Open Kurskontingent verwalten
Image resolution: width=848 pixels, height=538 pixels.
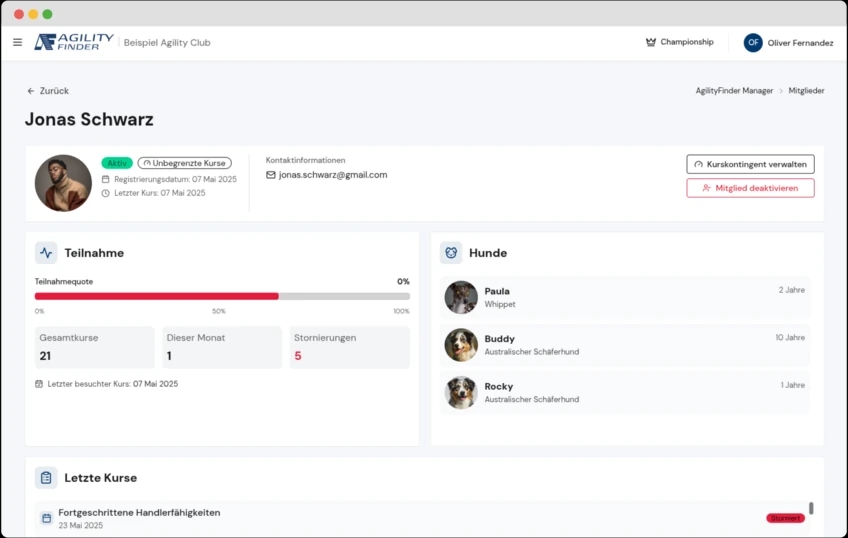pos(750,164)
